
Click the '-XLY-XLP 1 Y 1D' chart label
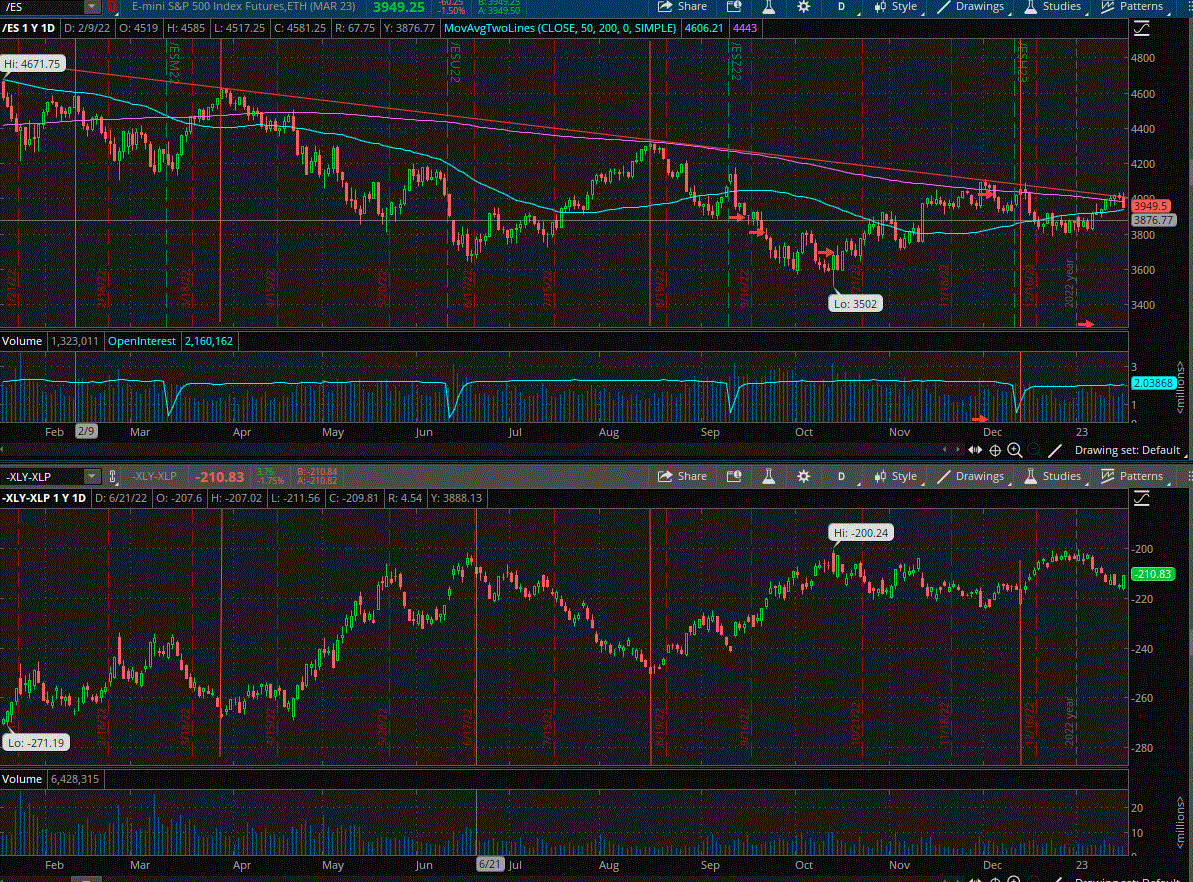[x=44, y=498]
